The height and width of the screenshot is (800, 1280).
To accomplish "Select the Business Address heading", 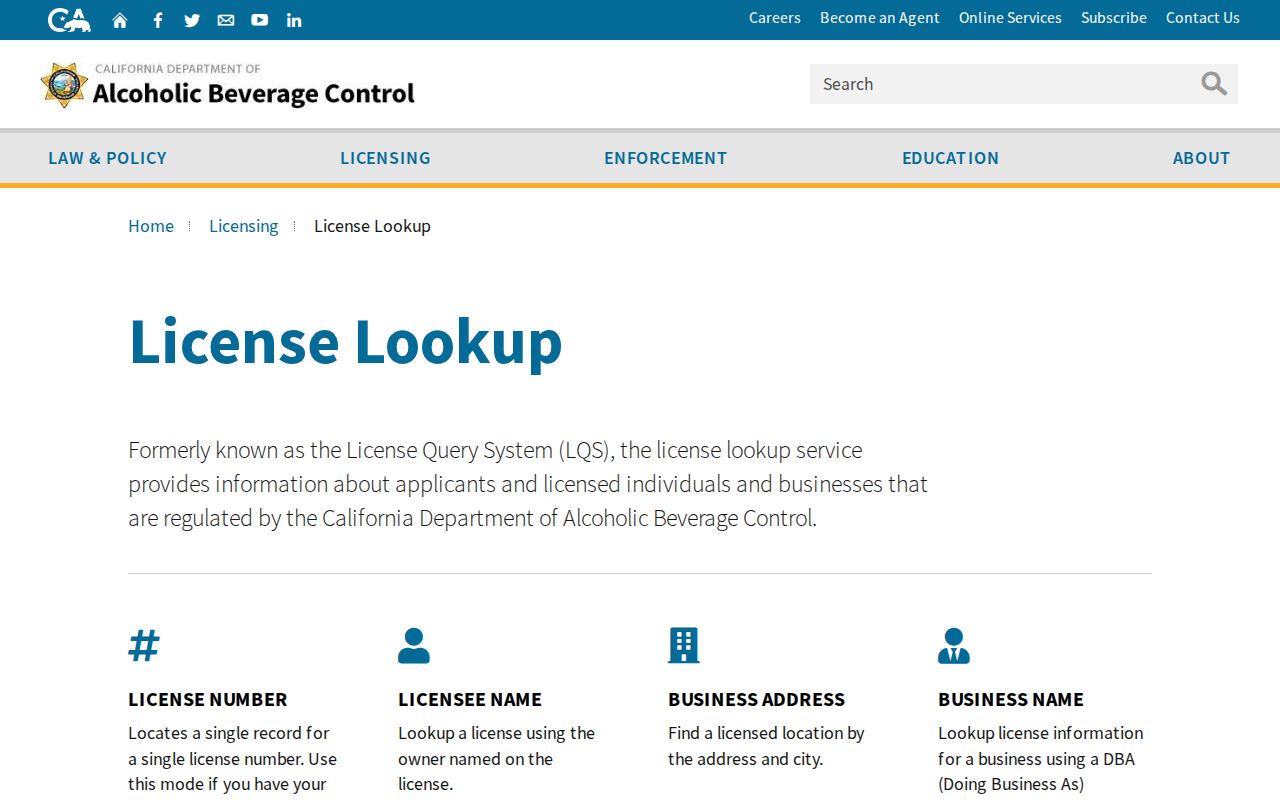I will (x=757, y=699).
